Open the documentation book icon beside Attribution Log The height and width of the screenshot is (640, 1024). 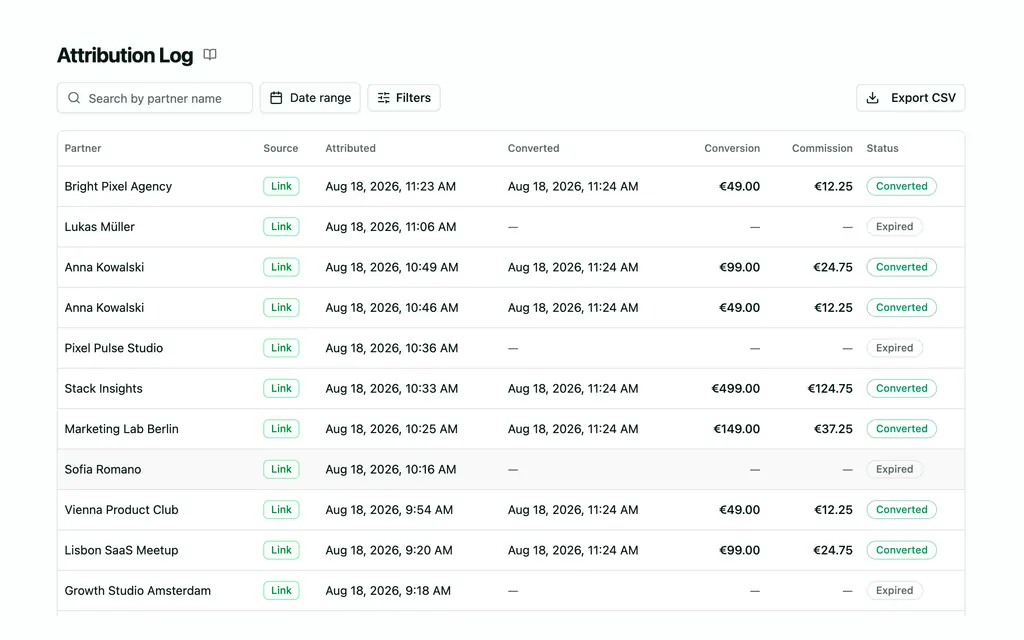(210, 54)
